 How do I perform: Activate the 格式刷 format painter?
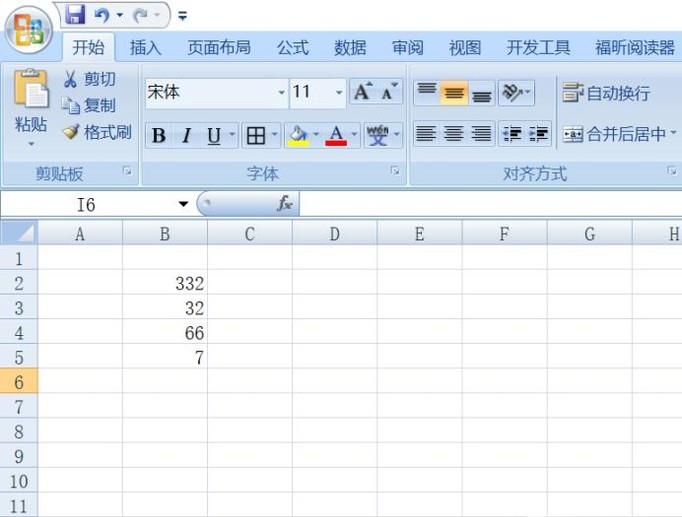(97, 132)
